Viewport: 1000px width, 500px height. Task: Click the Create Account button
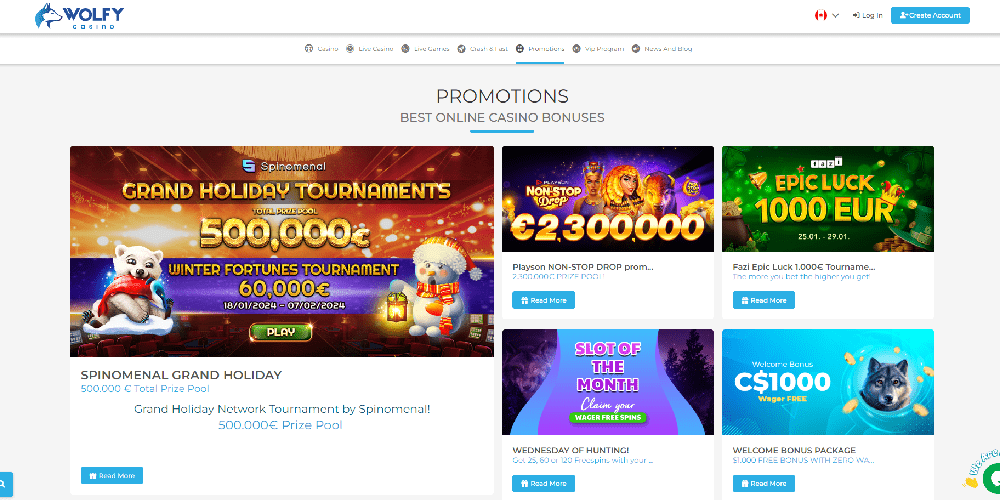tap(930, 15)
